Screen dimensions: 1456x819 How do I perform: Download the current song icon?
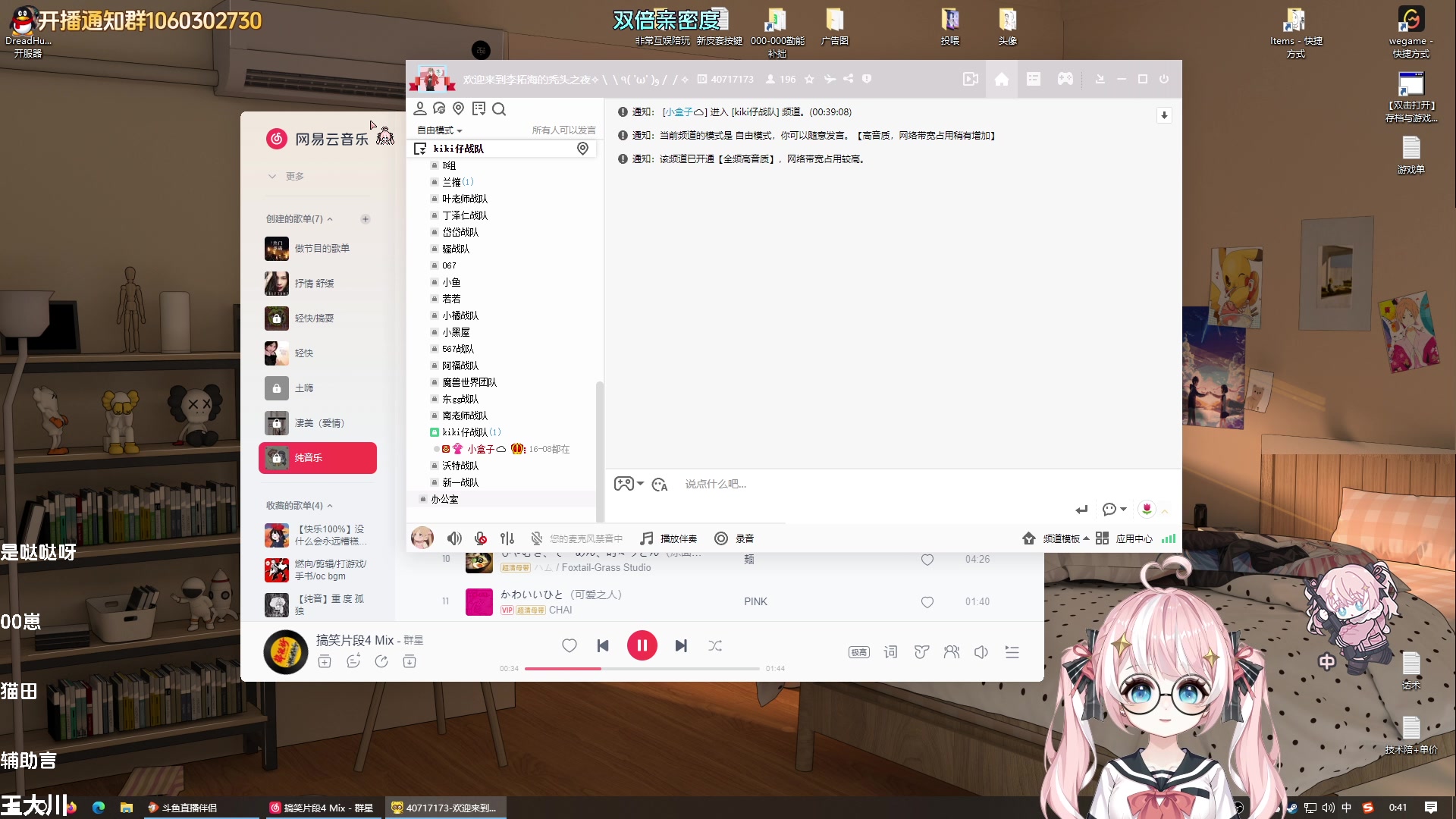click(409, 661)
